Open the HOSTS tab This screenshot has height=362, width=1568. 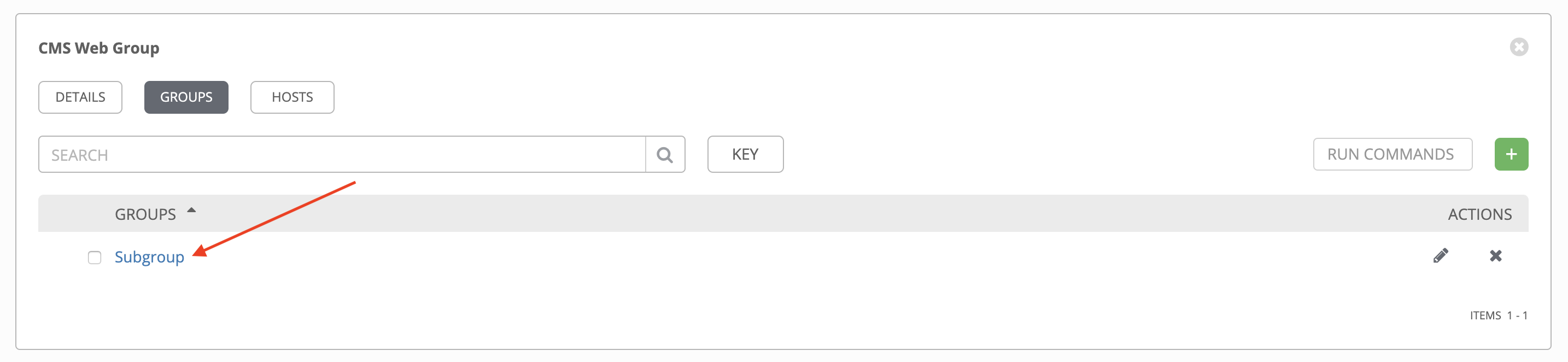[292, 97]
